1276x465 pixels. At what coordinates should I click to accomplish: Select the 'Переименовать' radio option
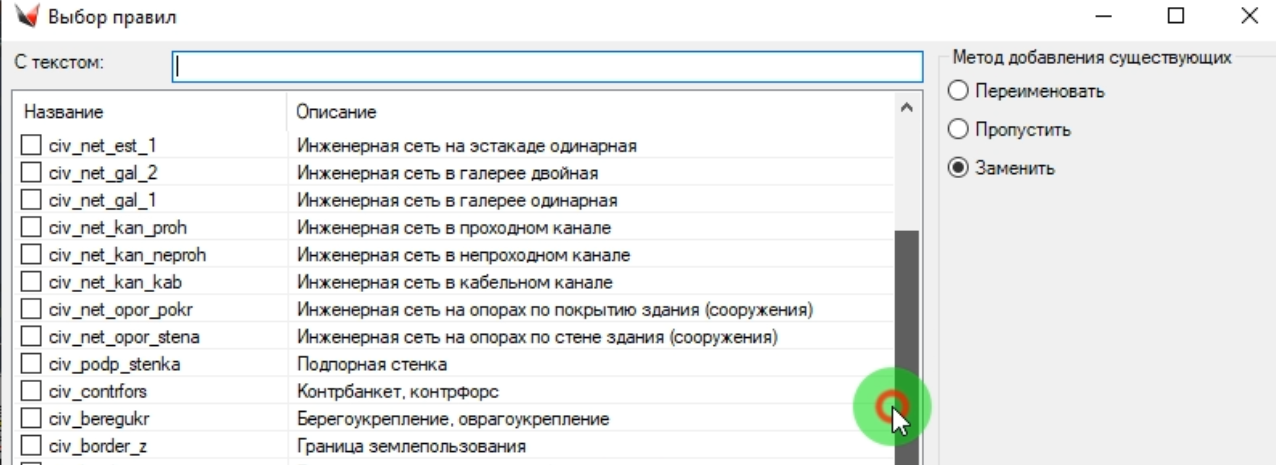coord(958,92)
